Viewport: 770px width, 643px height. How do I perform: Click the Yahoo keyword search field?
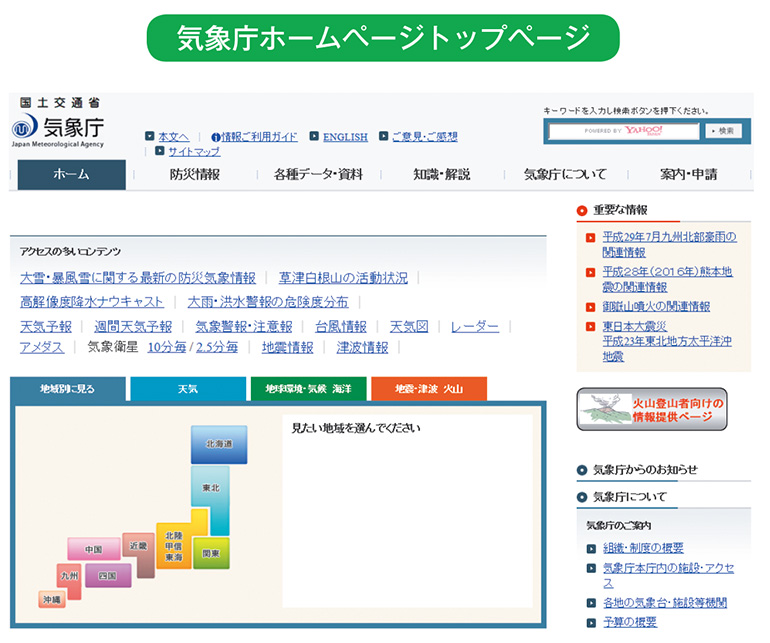point(624,131)
